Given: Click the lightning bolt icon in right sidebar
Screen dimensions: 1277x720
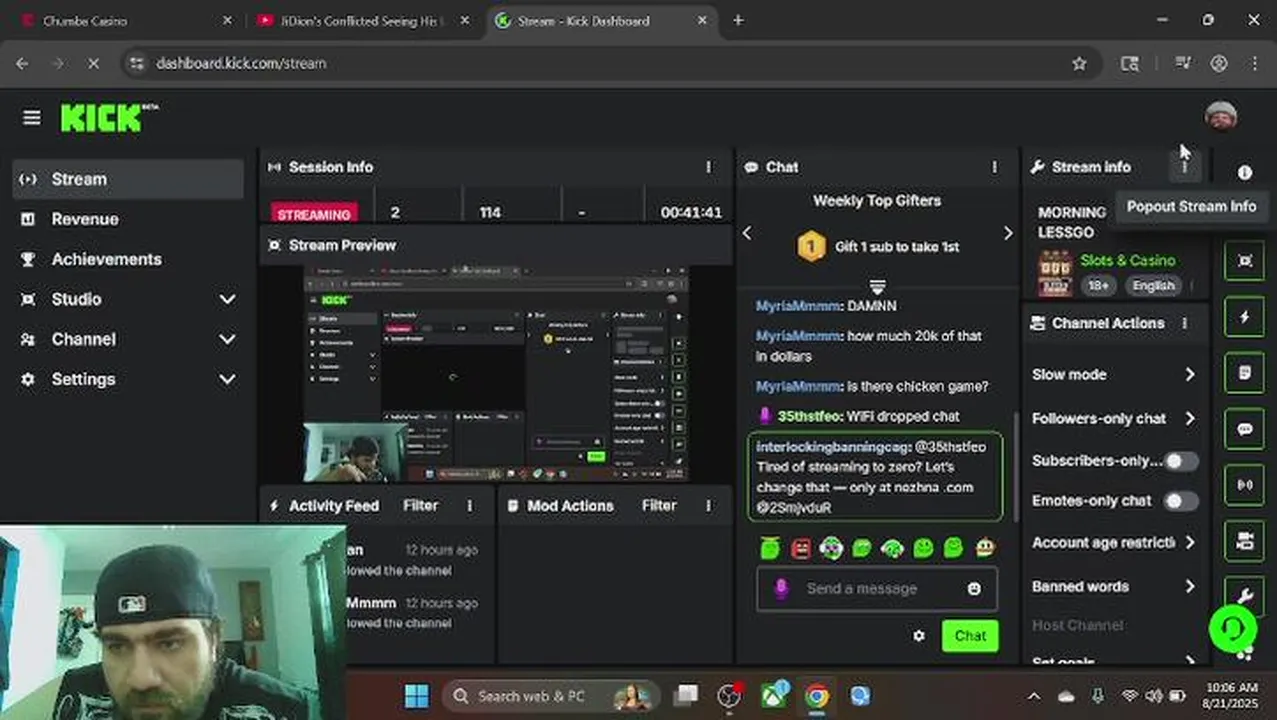Looking at the screenshot, I should (1244, 317).
